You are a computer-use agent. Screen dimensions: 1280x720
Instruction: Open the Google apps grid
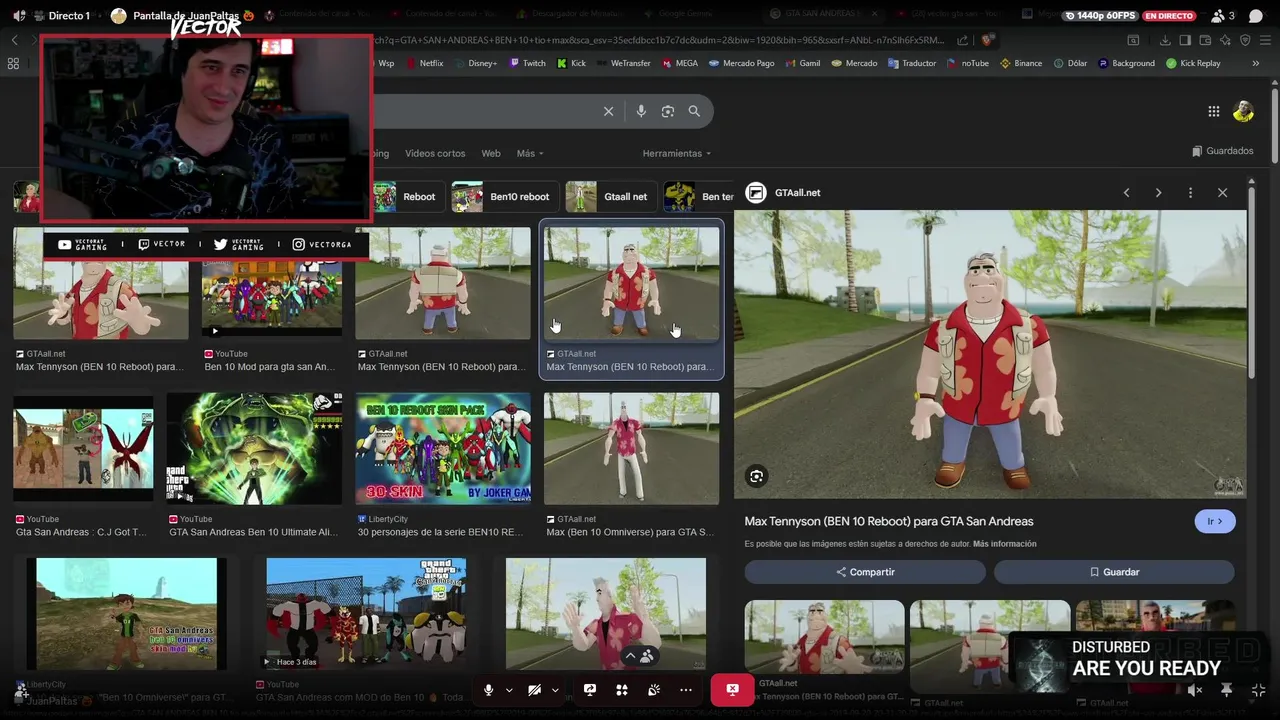(1213, 111)
